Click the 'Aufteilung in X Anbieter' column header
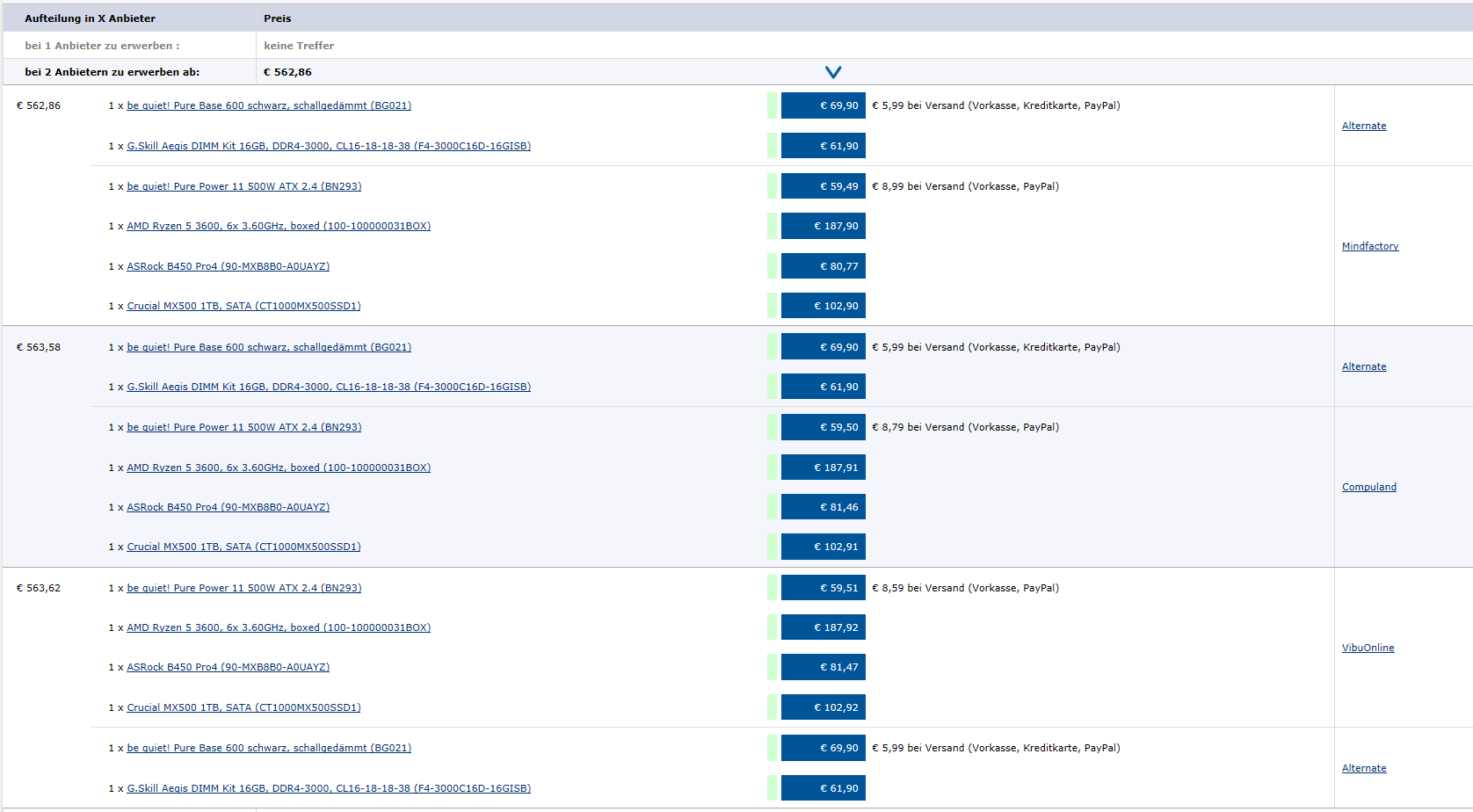The width and height of the screenshot is (1473, 812). click(90, 18)
